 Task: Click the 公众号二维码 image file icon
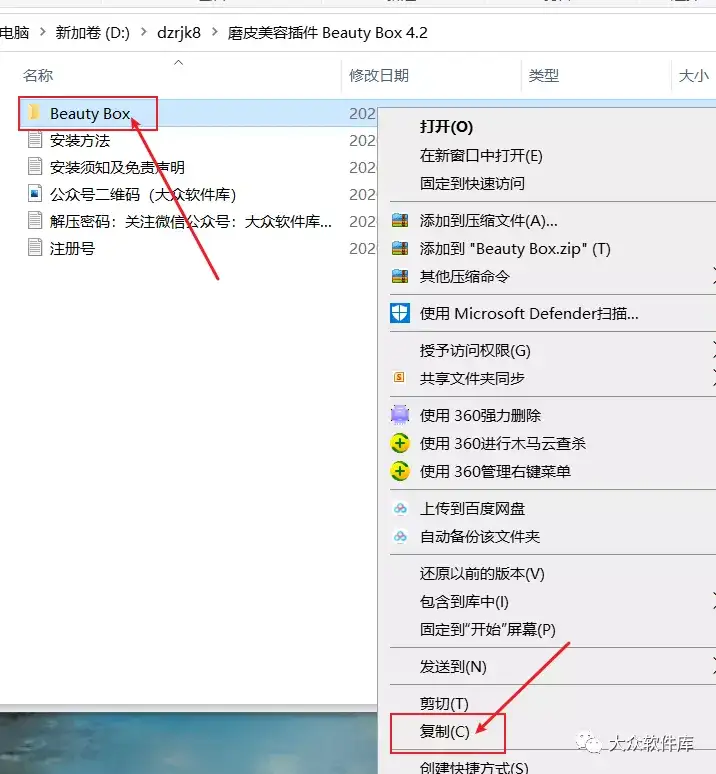click(x=35, y=194)
